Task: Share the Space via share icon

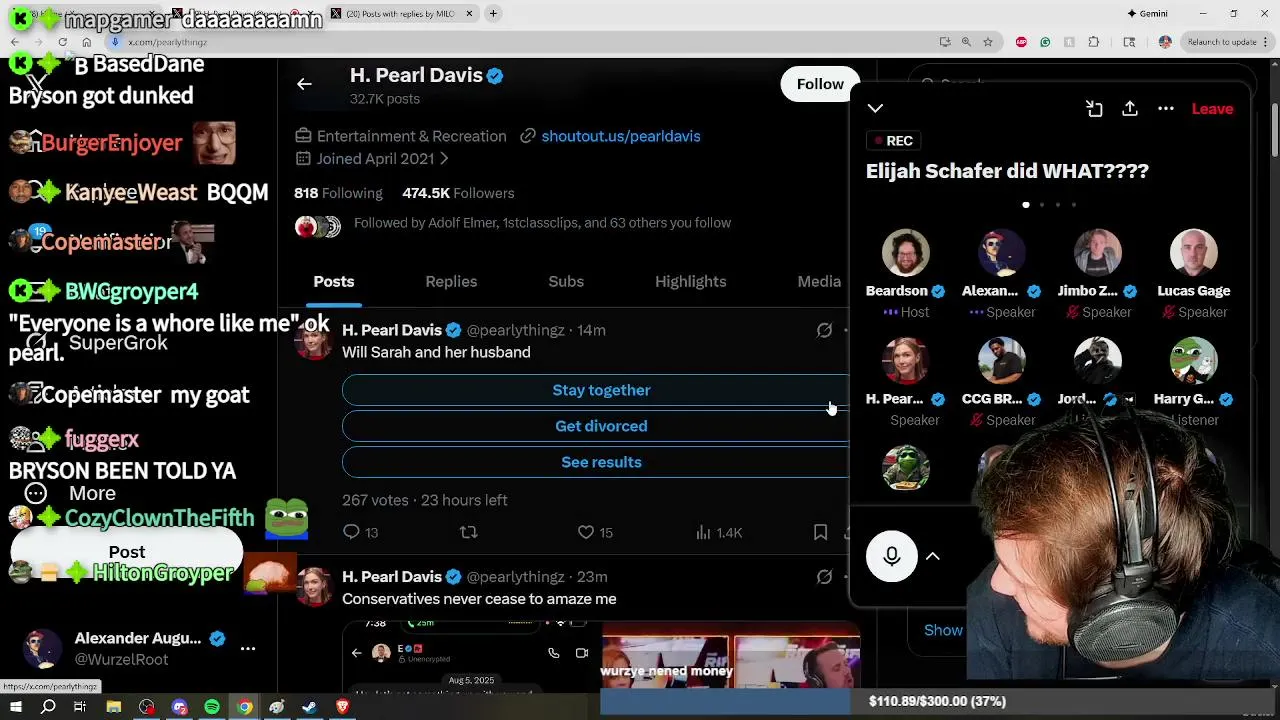Action: pos(1130,108)
